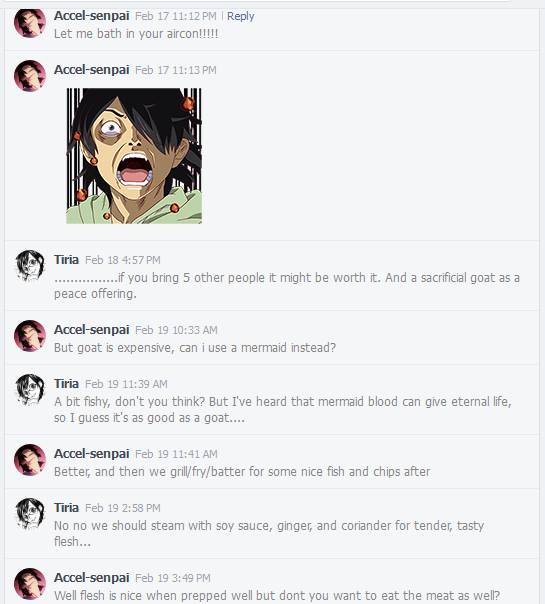
Task: Open Accel-senpai avatar on aircon comment
Action: coord(30,22)
